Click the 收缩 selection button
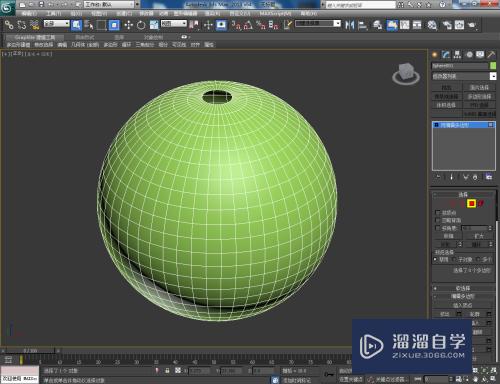Image resolution: width=500 pixels, height=384 pixels. click(448, 236)
